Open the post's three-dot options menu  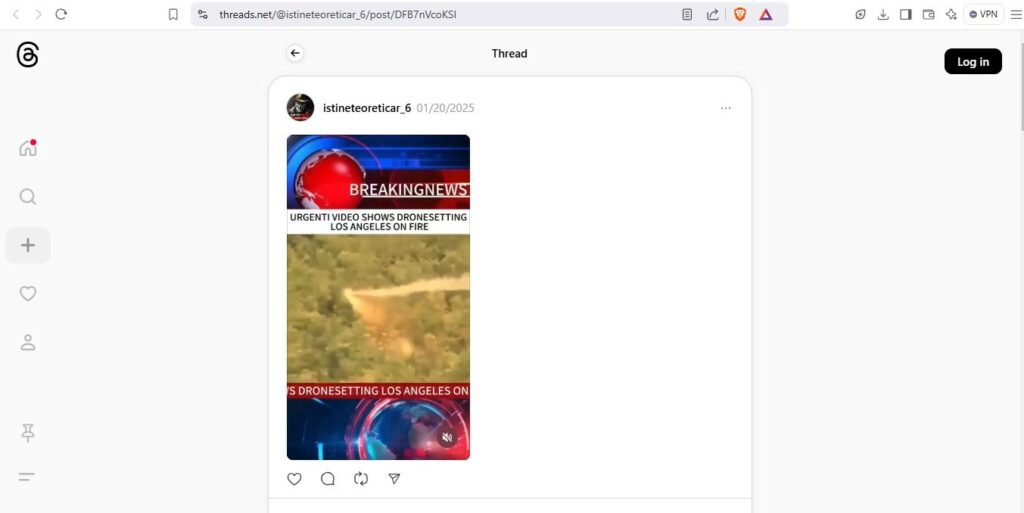[x=726, y=108]
